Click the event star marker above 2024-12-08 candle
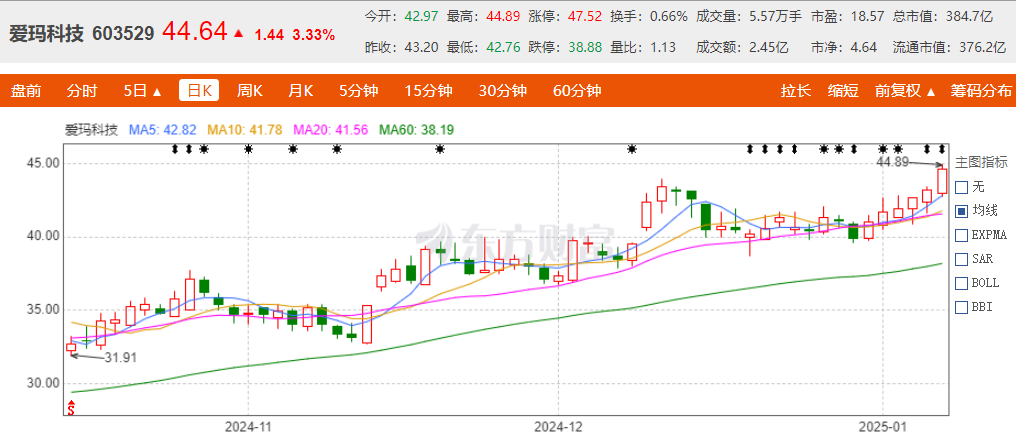The image size is (1016, 439). (632, 149)
